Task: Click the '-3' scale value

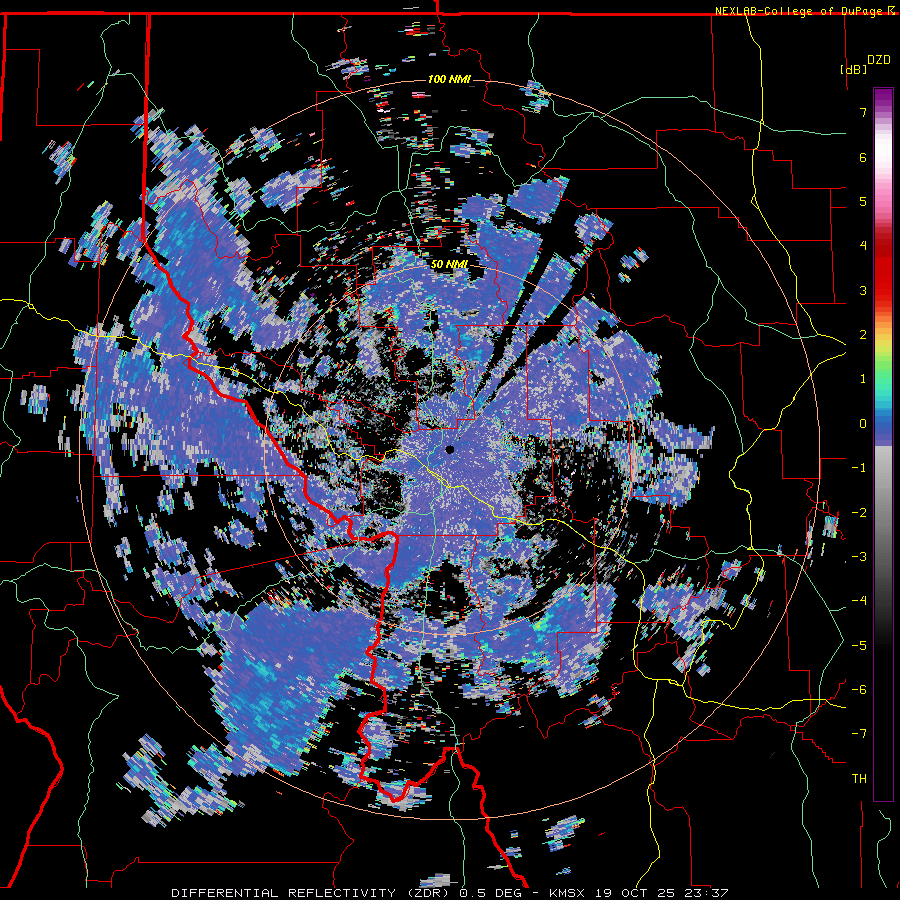Action: (x=859, y=557)
